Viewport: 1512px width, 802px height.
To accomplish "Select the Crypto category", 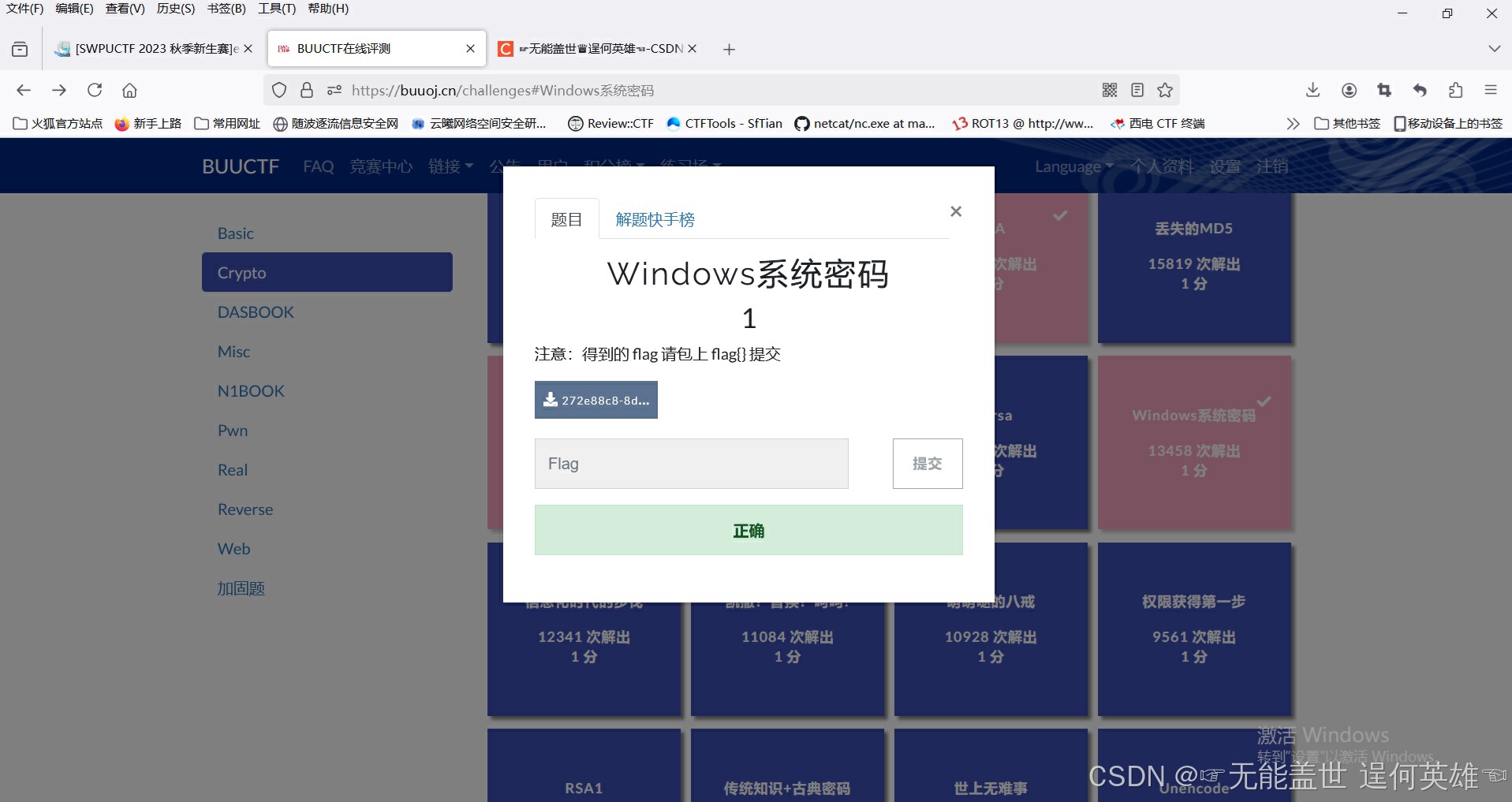I will pyautogui.click(x=327, y=272).
